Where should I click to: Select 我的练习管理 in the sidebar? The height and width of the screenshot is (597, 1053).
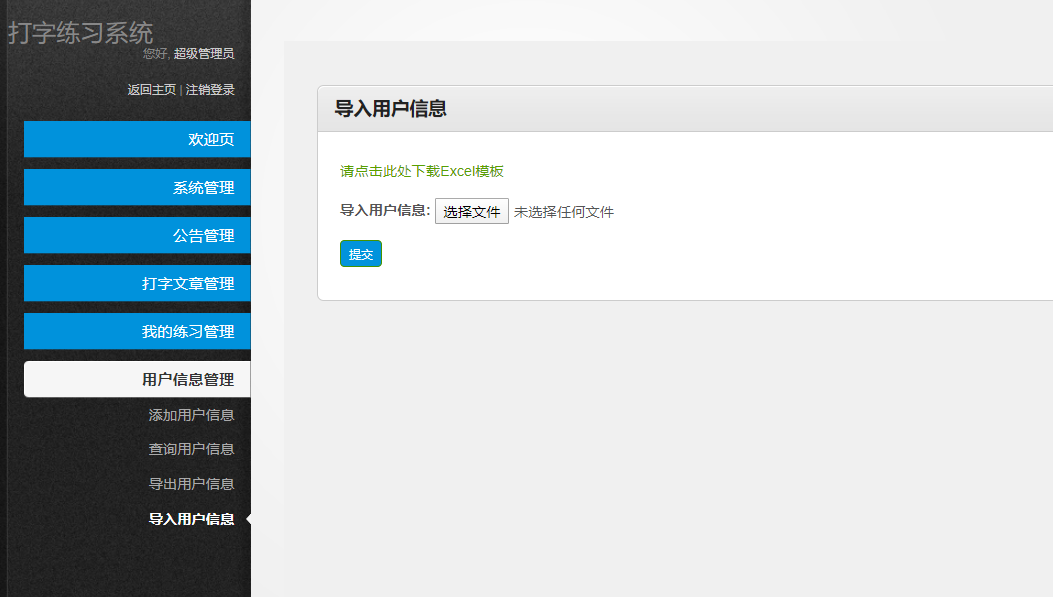[x=137, y=331]
